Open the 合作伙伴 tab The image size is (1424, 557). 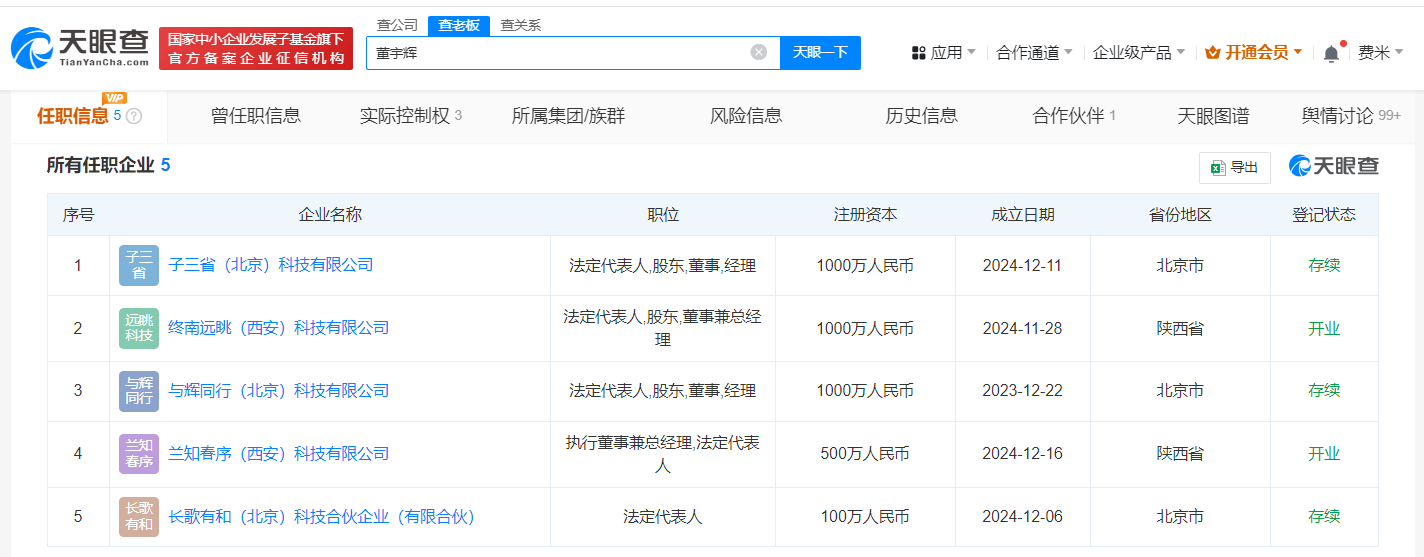point(1074,116)
